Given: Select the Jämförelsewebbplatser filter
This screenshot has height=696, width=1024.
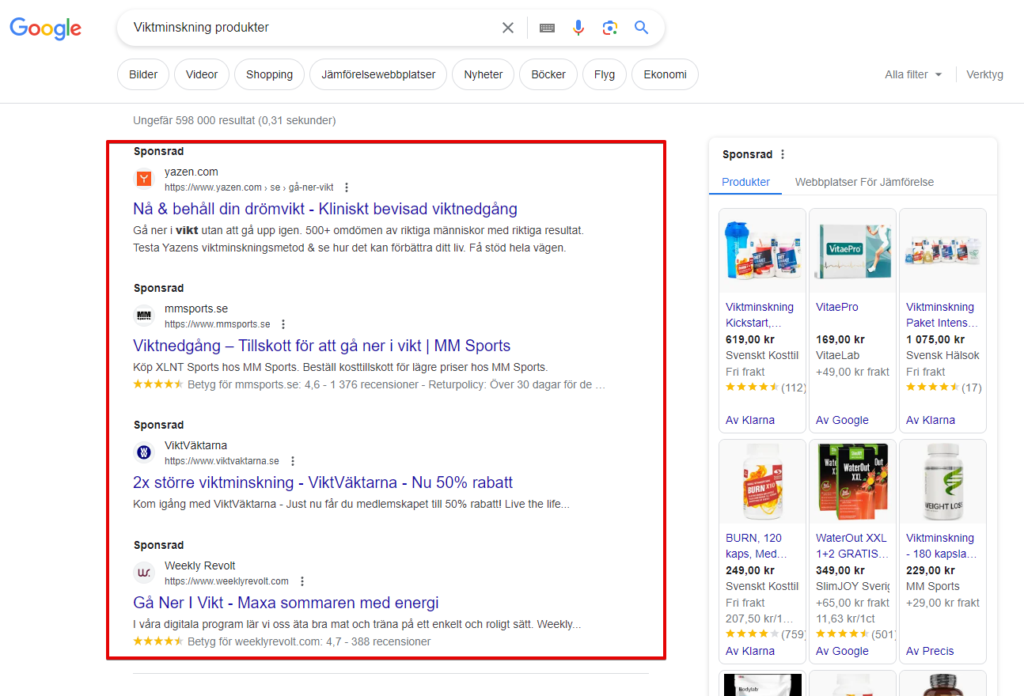Looking at the screenshot, I should [x=378, y=74].
